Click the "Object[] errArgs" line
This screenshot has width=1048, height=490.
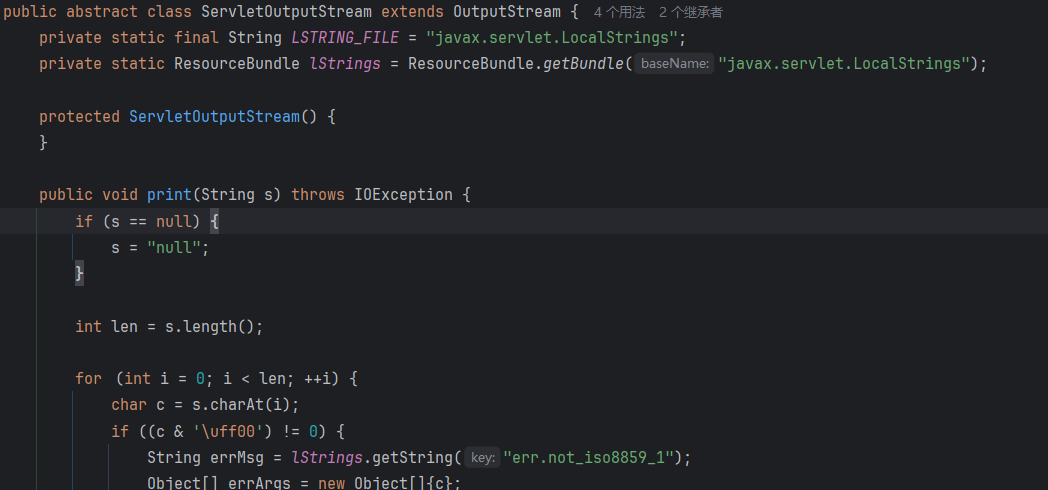tap(304, 483)
